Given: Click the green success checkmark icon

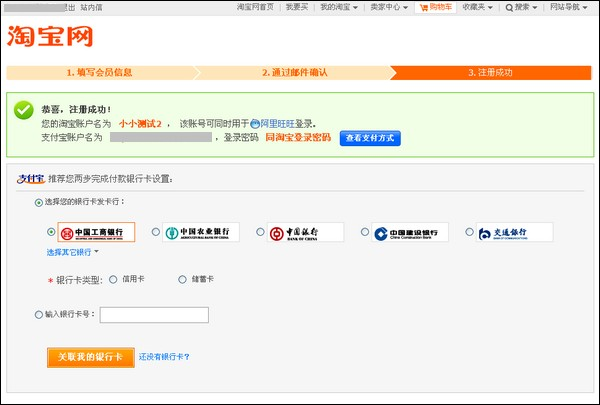Looking at the screenshot, I should [x=24, y=110].
